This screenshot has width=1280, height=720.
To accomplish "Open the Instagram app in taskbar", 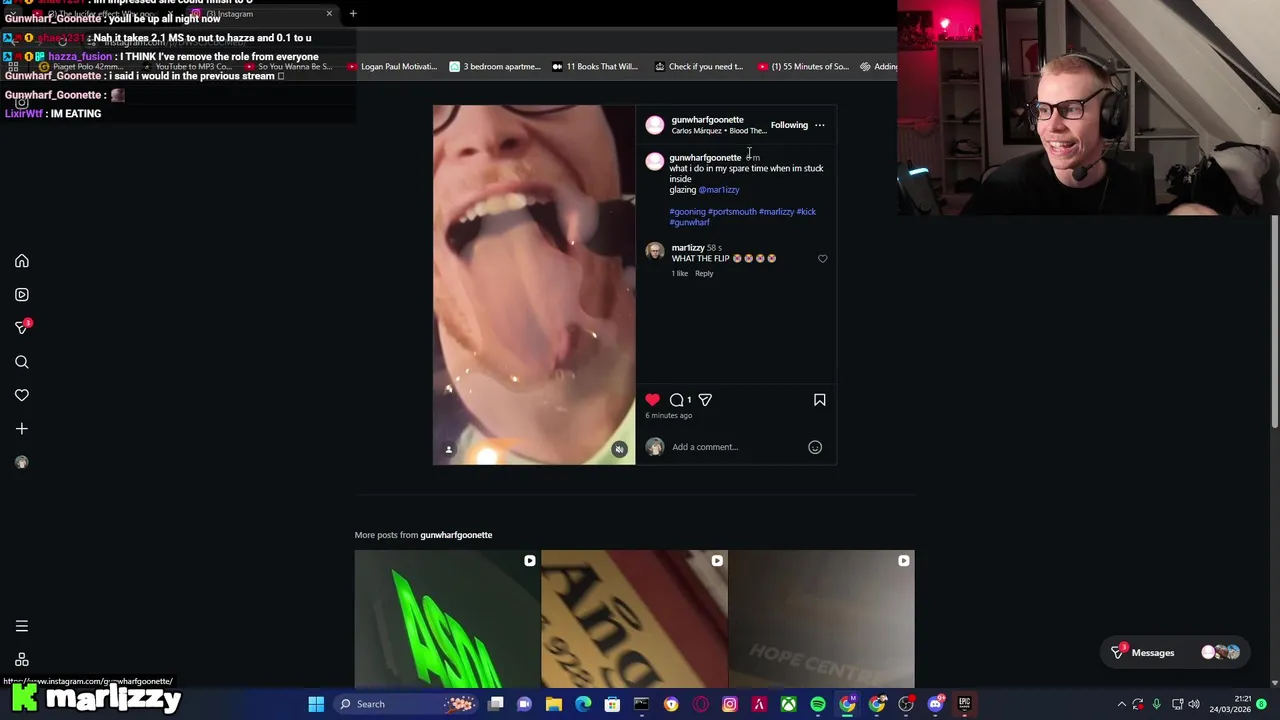I will tap(730, 704).
